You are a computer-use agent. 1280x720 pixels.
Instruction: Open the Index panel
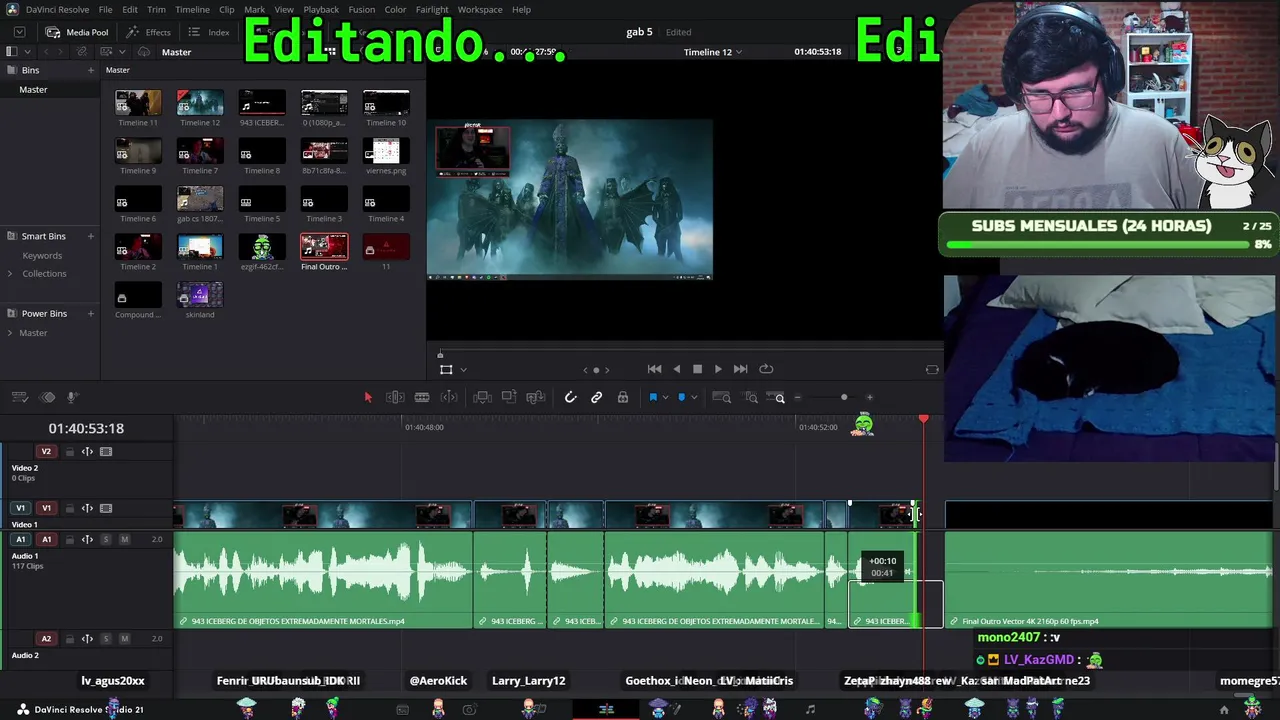point(209,32)
